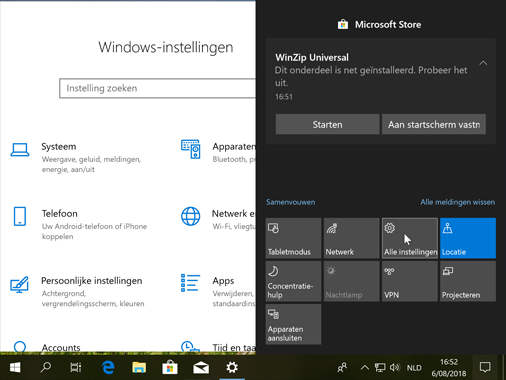
Task: Click the Starten button for WinZip
Action: click(x=327, y=124)
